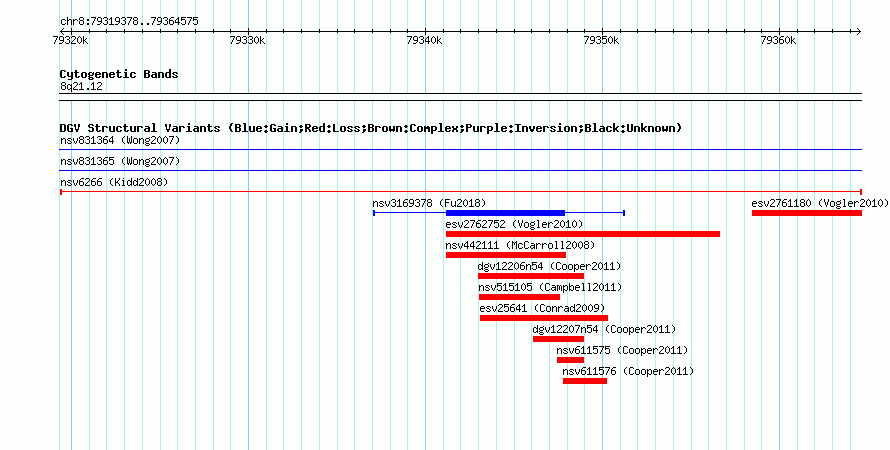Click the dgv12206n54 (Cooper2011) label
The image size is (890, 450).
549,266
